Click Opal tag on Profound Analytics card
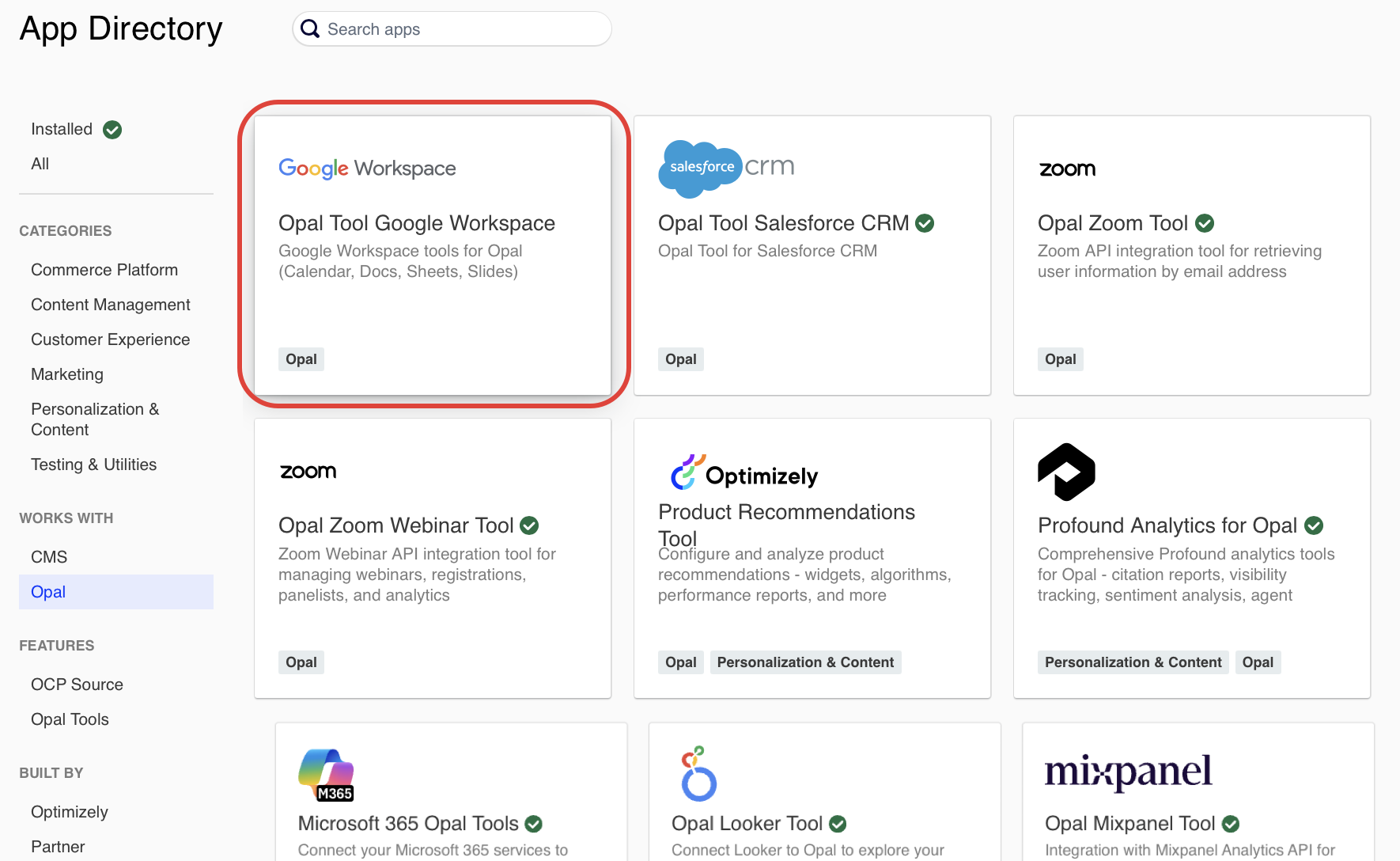1400x861 pixels. [x=1258, y=662]
